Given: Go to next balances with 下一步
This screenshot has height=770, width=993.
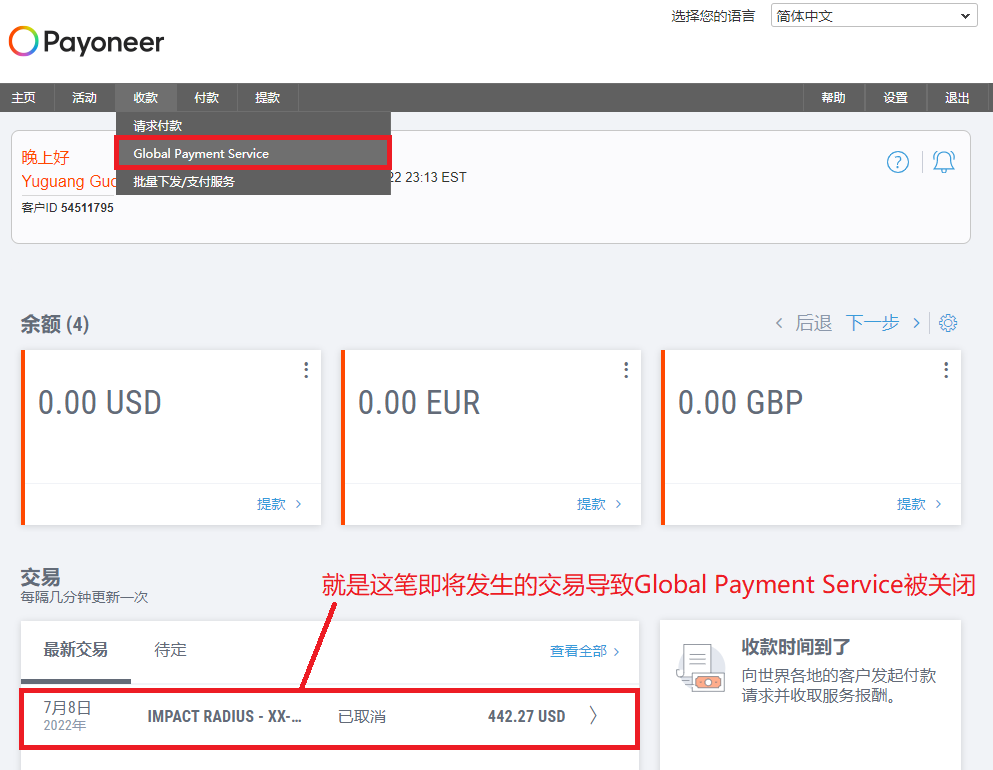Looking at the screenshot, I should (x=883, y=323).
